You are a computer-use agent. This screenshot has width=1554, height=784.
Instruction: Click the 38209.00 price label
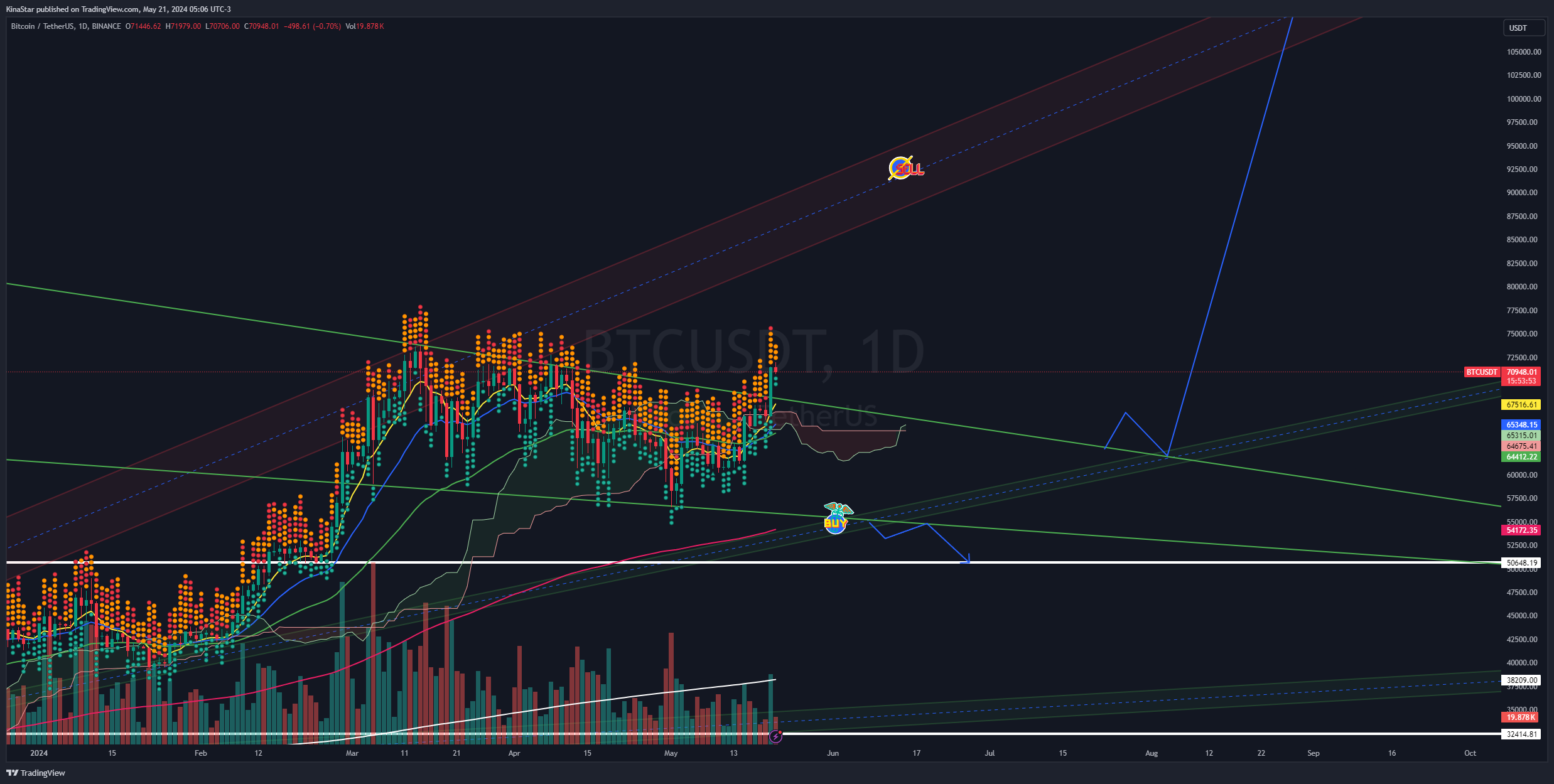coord(1521,680)
